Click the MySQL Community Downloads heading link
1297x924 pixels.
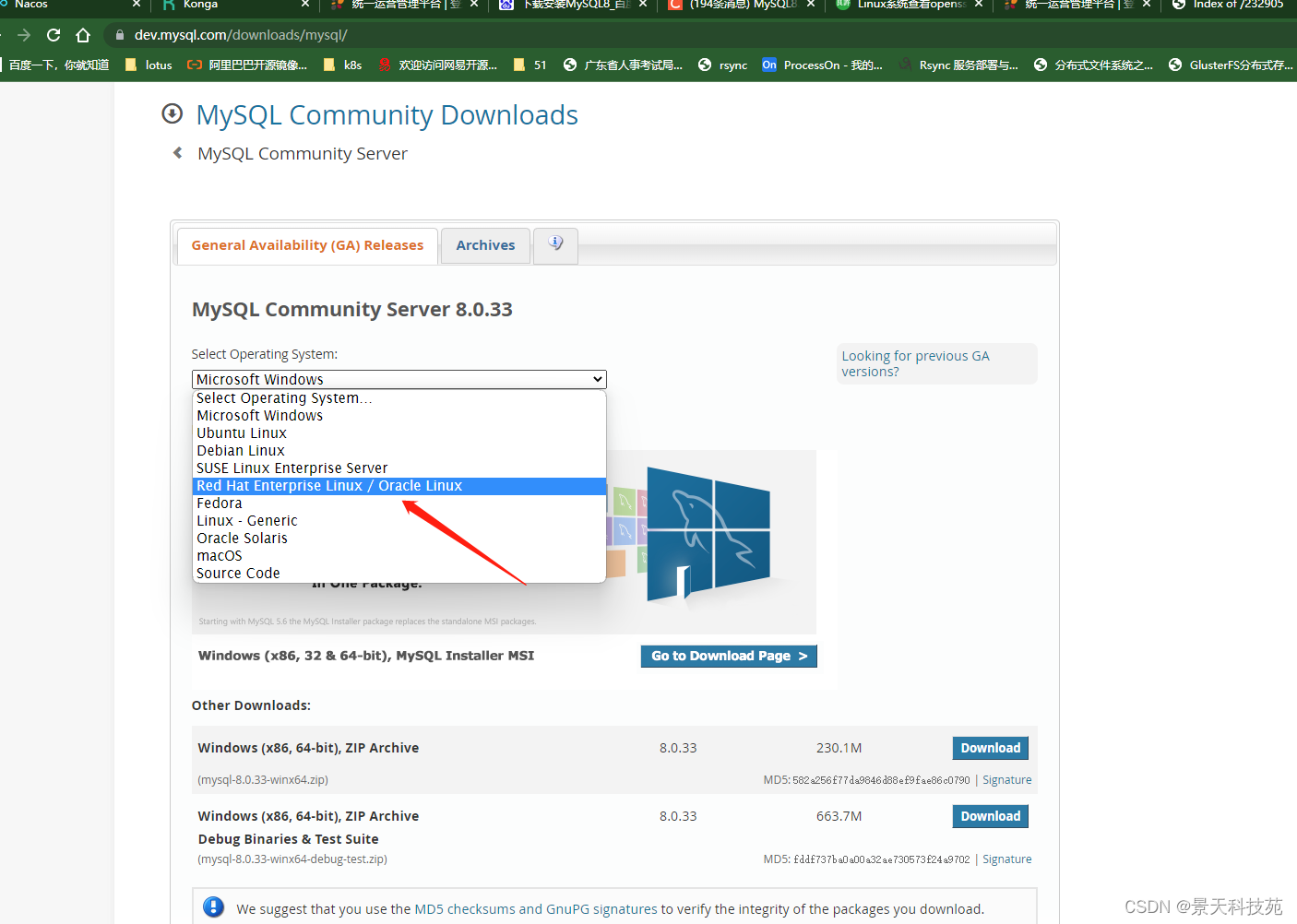click(x=387, y=115)
